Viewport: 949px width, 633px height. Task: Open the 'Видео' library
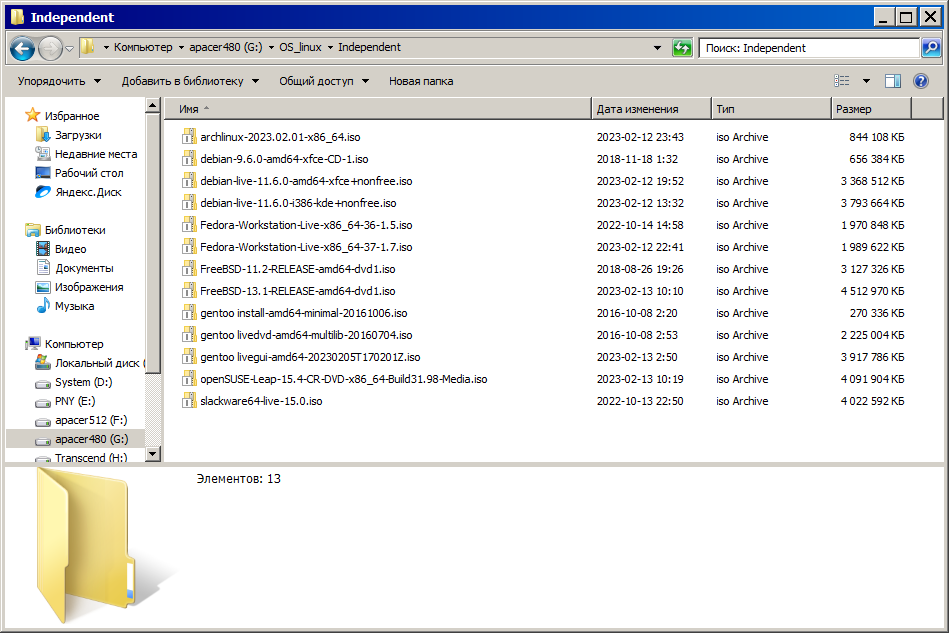(x=70, y=249)
